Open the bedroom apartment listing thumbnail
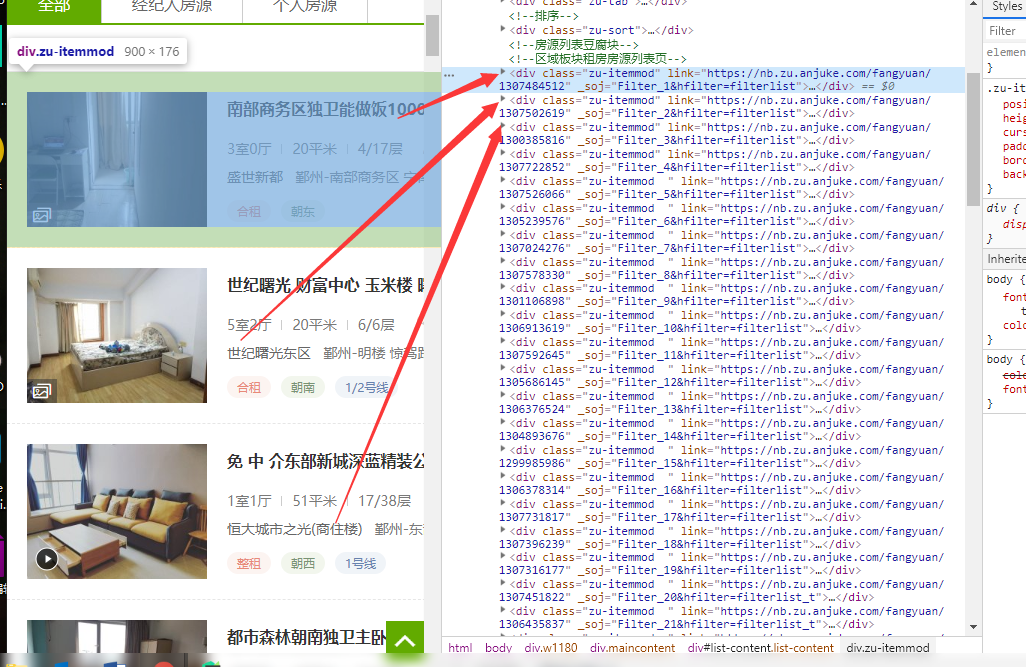Screen dimensions: 1026x667 (117, 335)
